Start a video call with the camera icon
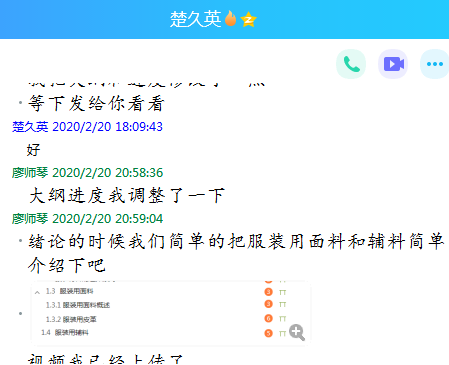Screen dimensions: 449x365 click(x=393, y=64)
